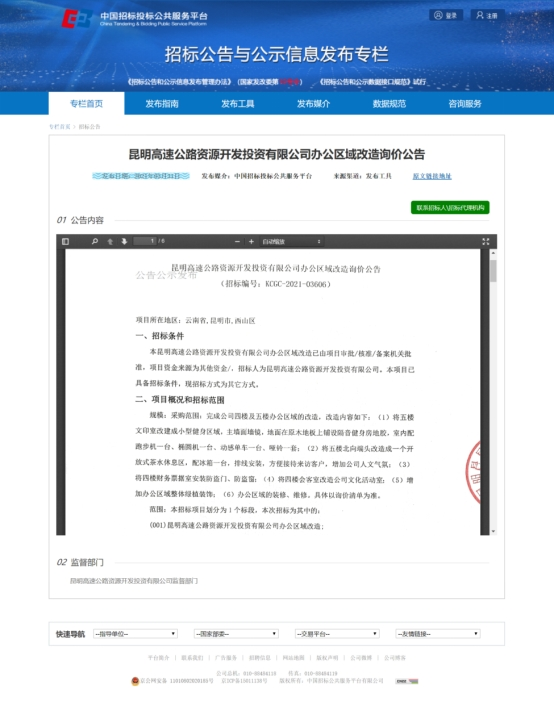Viewport: 554px width, 727px height.
Task: Expand the 指导单位 dropdown
Action: pos(135,634)
